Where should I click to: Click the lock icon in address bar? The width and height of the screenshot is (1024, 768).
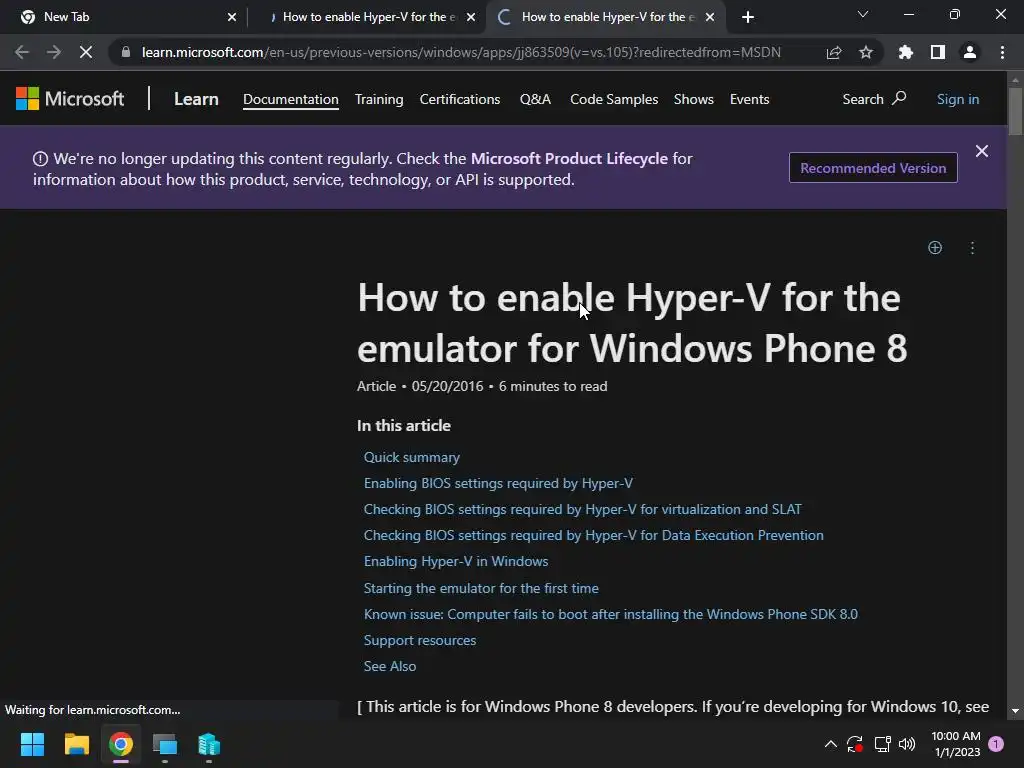click(x=126, y=52)
